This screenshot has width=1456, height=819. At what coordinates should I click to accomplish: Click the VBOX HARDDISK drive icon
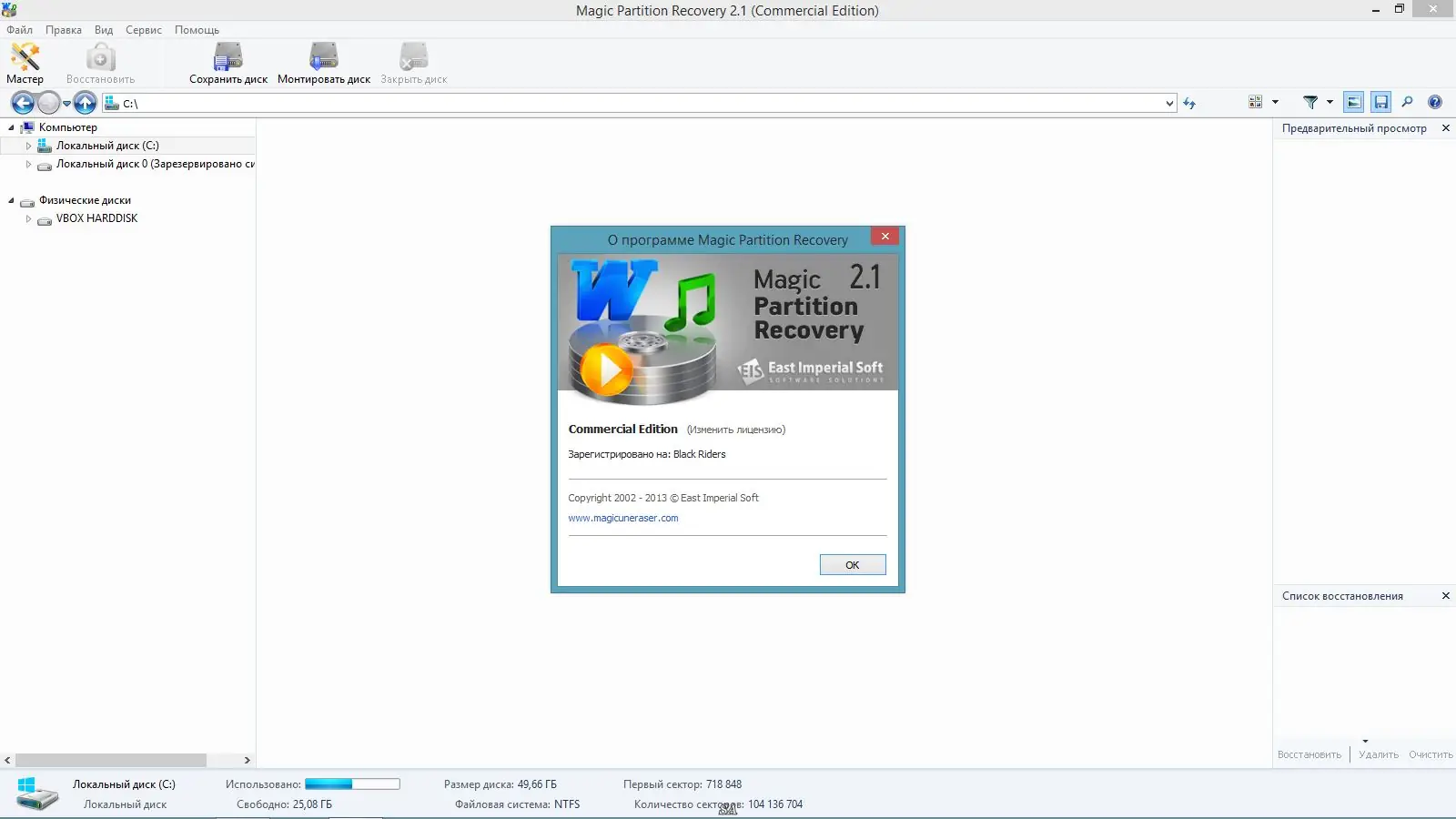(x=45, y=219)
